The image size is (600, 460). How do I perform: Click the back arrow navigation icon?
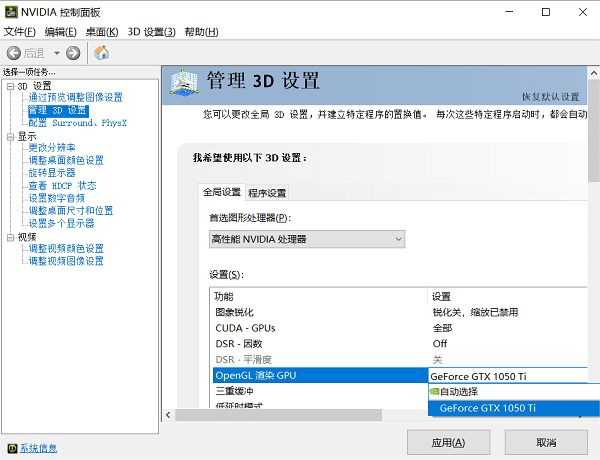coord(13,52)
